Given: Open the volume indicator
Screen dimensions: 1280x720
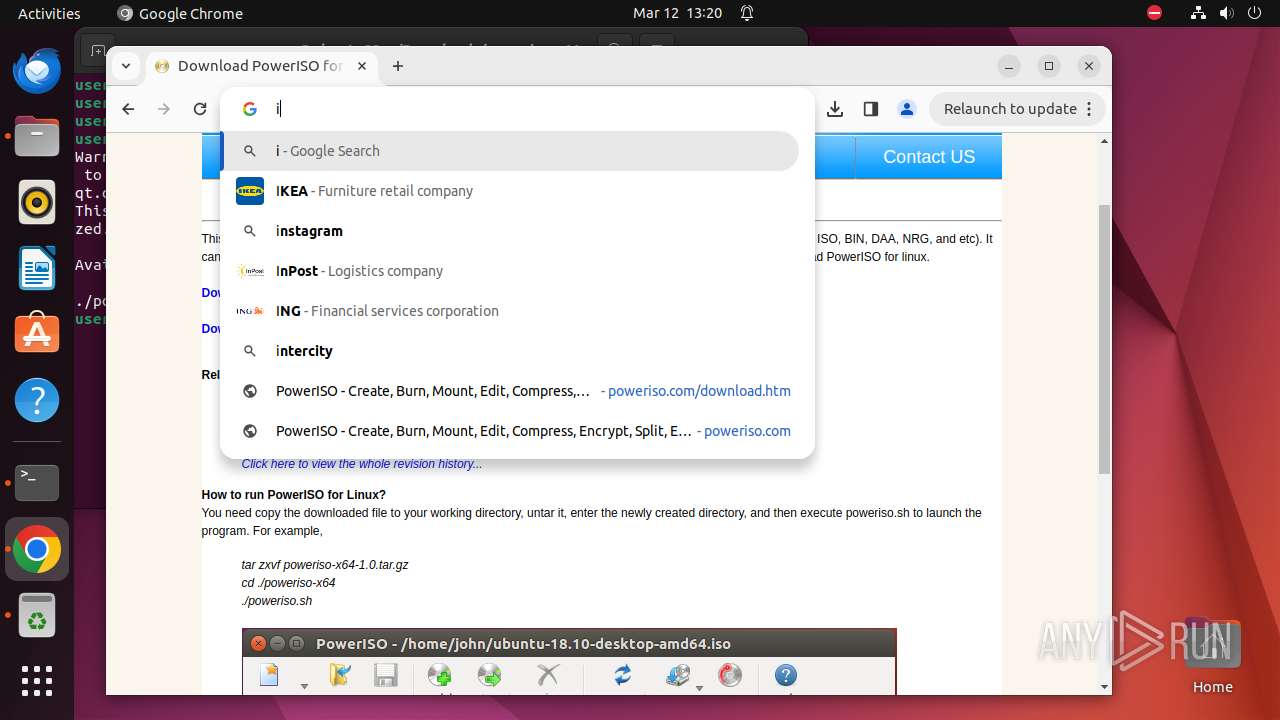Looking at the screenshot, I should (1226, 13).
